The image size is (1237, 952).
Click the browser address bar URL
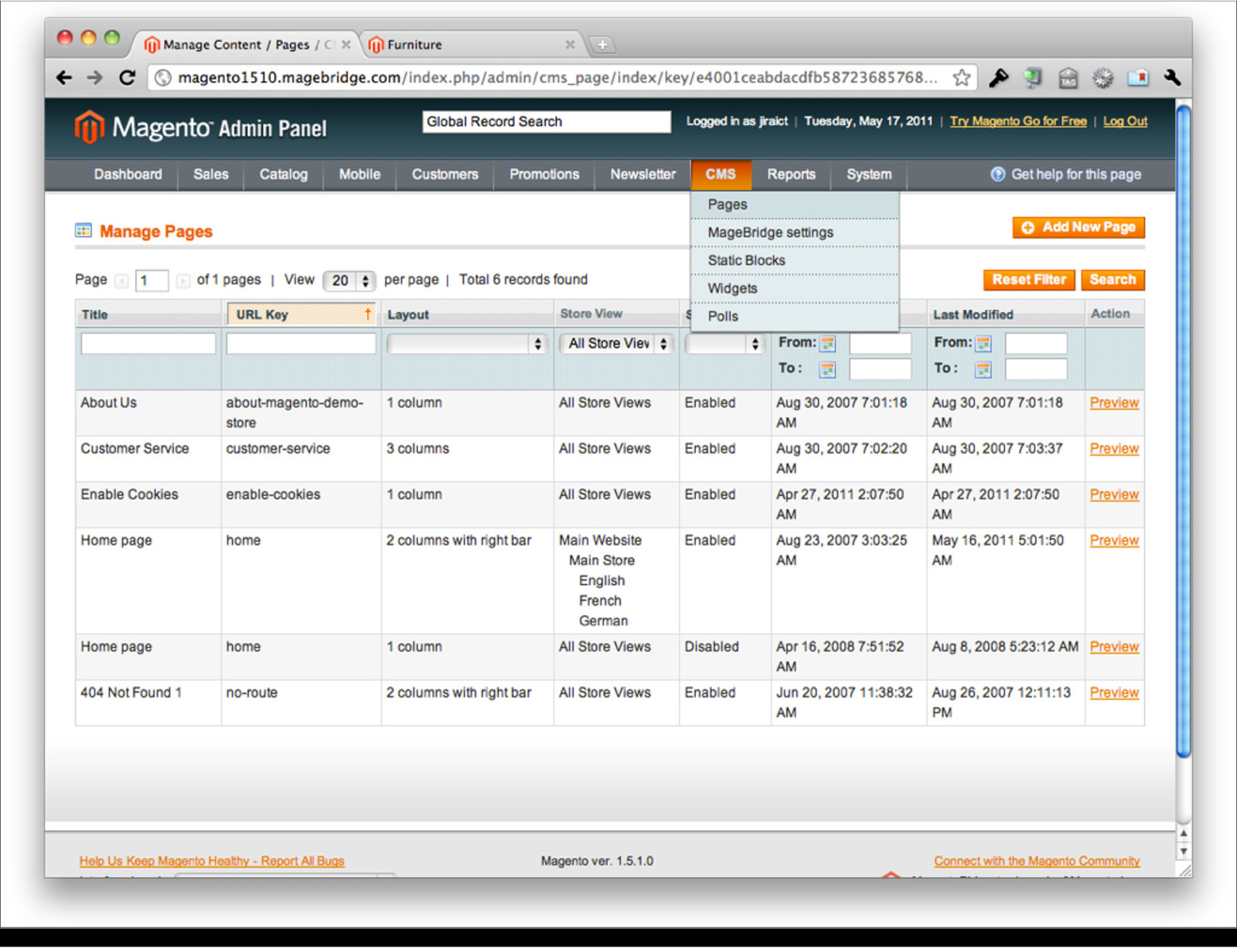click(557, 78)
